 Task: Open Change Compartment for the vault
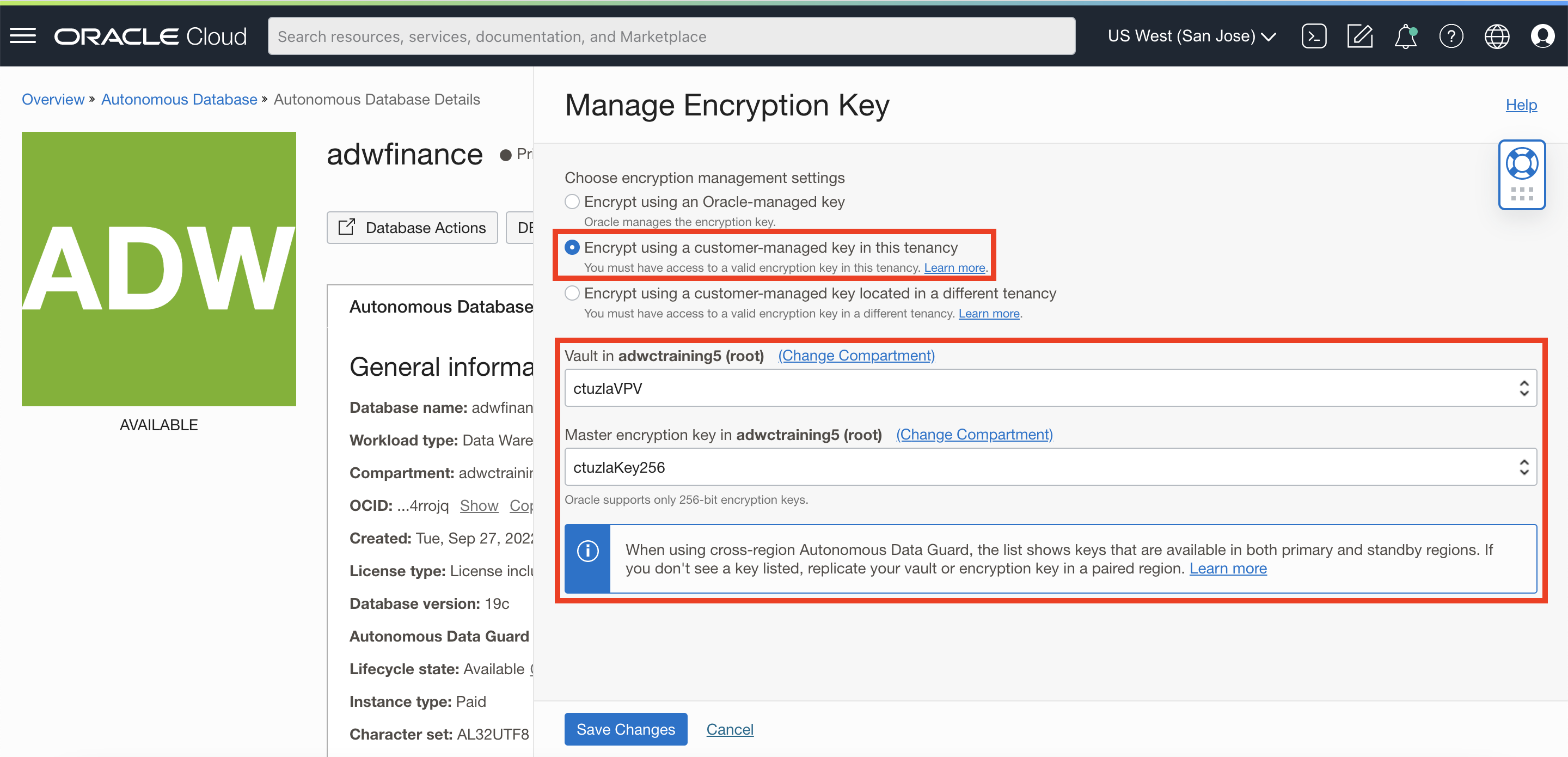click(856, 355)
